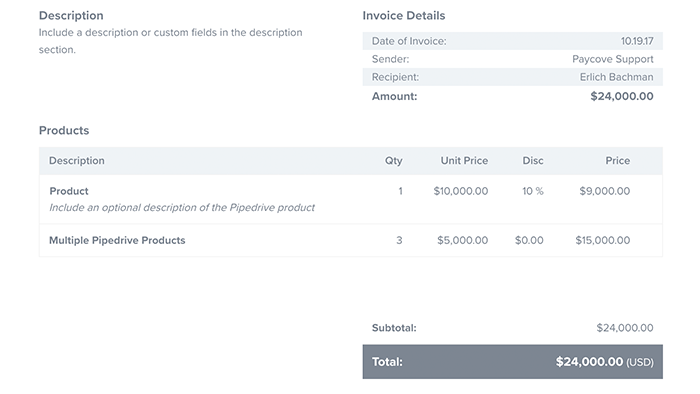
Task: Click the 'Description' column header in Products table
Action: pos(77,161)
